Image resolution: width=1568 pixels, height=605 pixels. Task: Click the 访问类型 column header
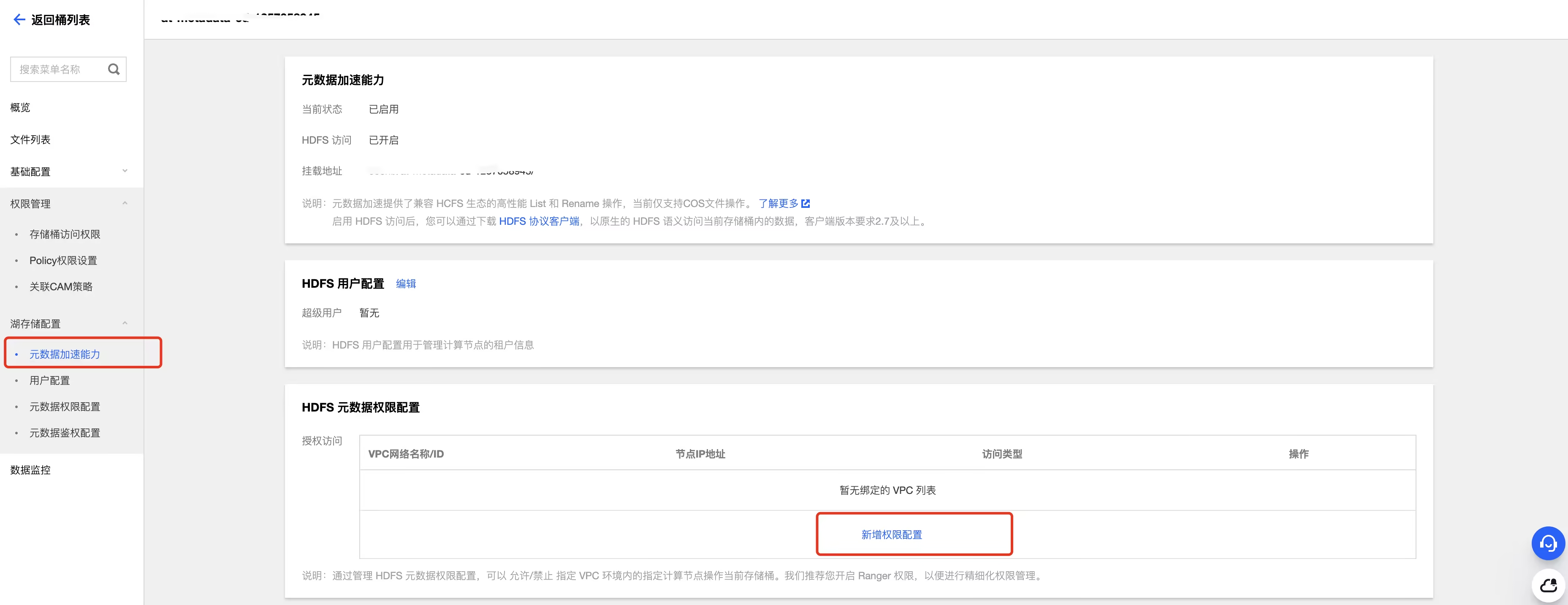click(1003, 454)
